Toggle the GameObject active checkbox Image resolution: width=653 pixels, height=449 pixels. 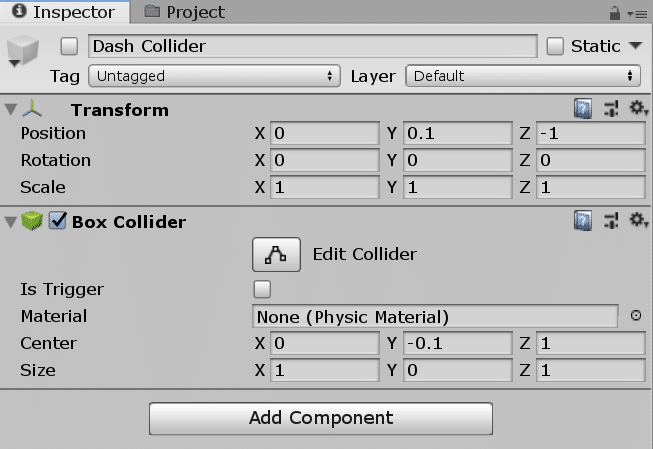tap(69, 46)
